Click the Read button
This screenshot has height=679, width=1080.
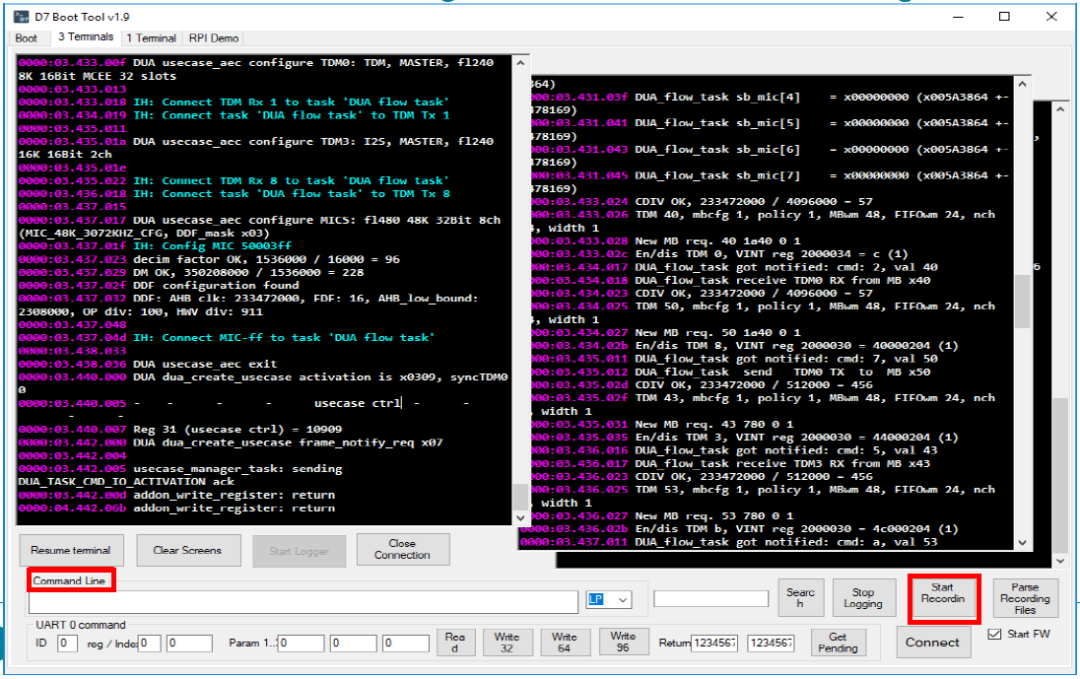[x=456, y=643]
